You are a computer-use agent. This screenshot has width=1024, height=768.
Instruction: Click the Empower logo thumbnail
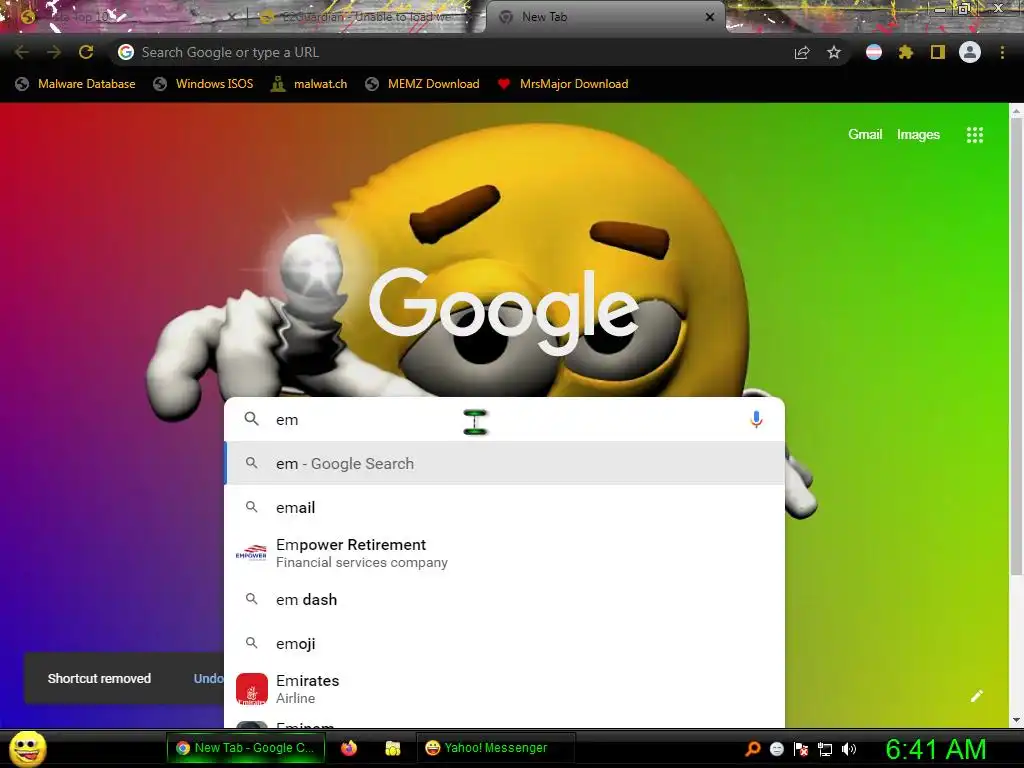251,553
